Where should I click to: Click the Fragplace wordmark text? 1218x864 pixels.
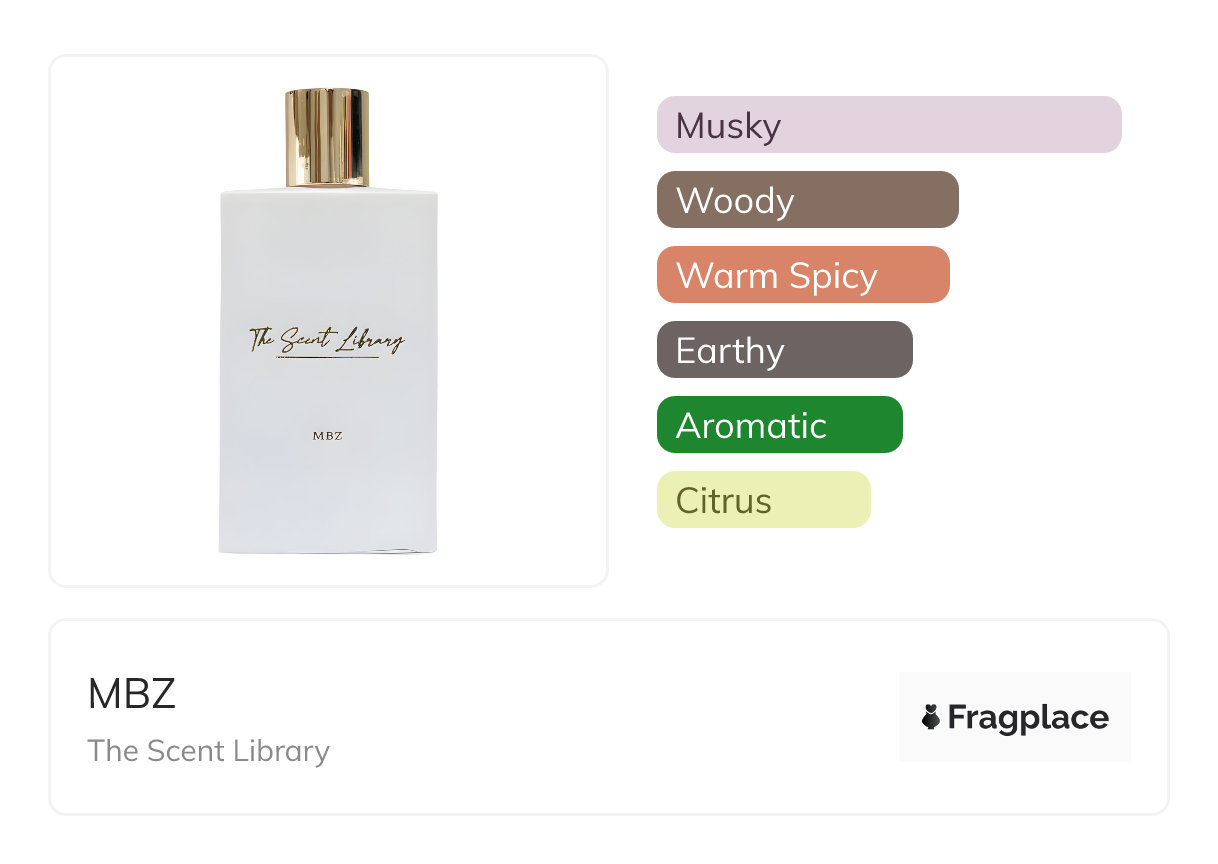[1028, 718]
